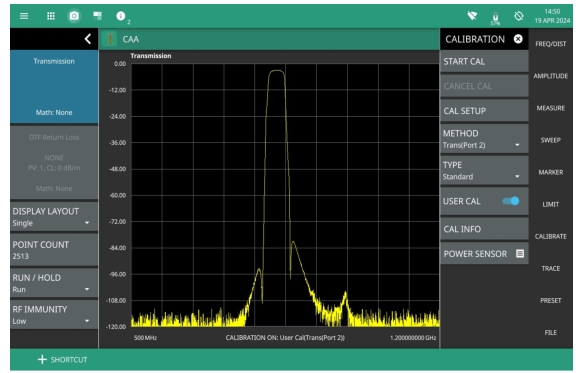Open the MARKER menu
Screen dimensions: 583x373
551,172
